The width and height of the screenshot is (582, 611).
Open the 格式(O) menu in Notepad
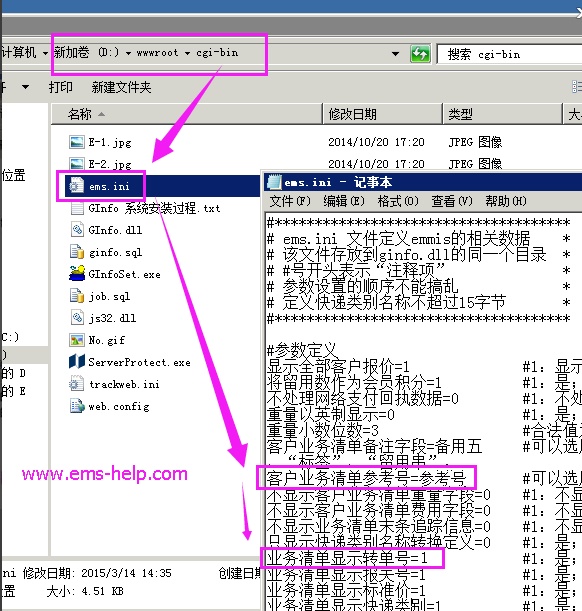398,201
